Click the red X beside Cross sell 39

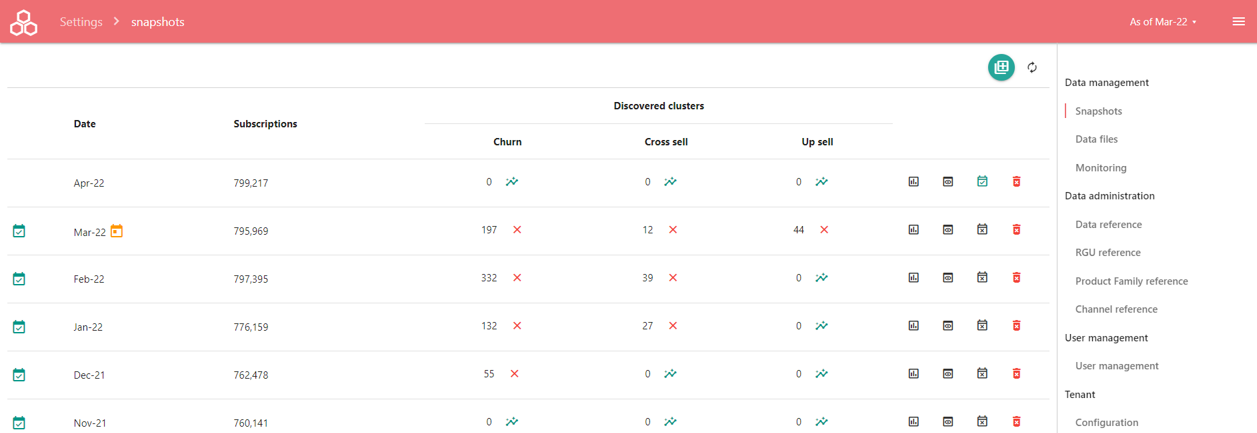click(x=673, y=278)
